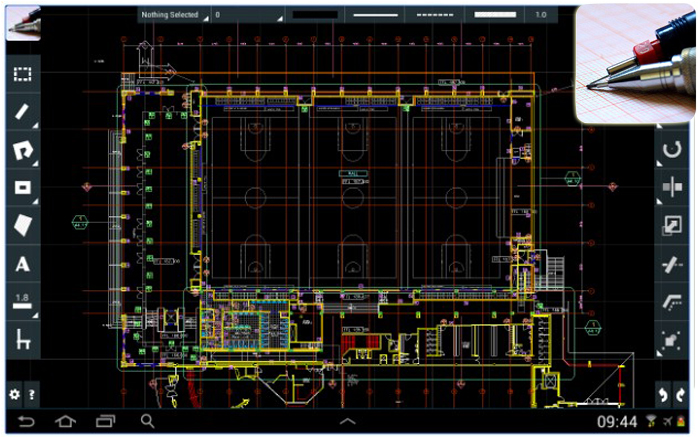Viewport: 700px width, 437px height.
Task: Open the dimension measurement tool showing 1.8
Action: coord(22,302)
